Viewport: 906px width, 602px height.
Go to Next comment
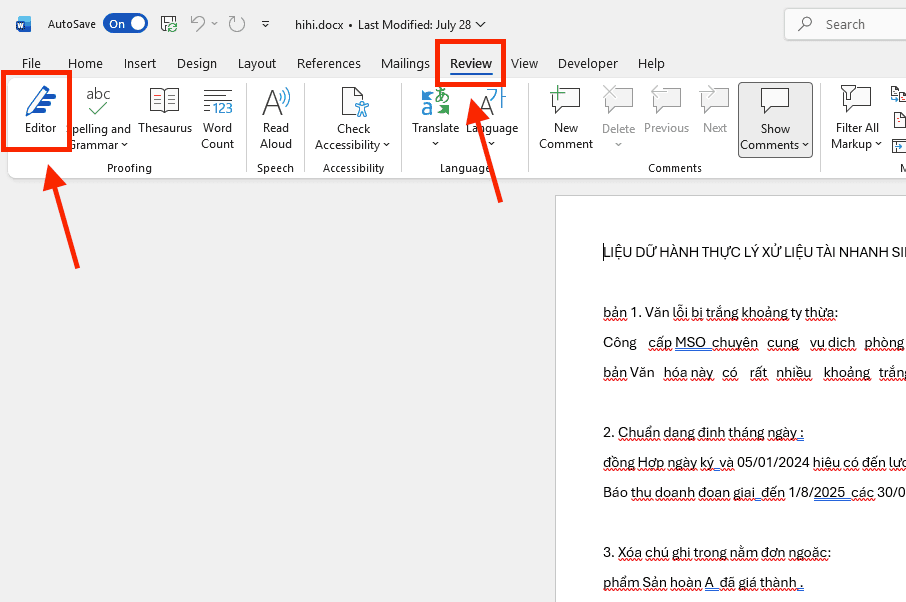pos(715,111)
